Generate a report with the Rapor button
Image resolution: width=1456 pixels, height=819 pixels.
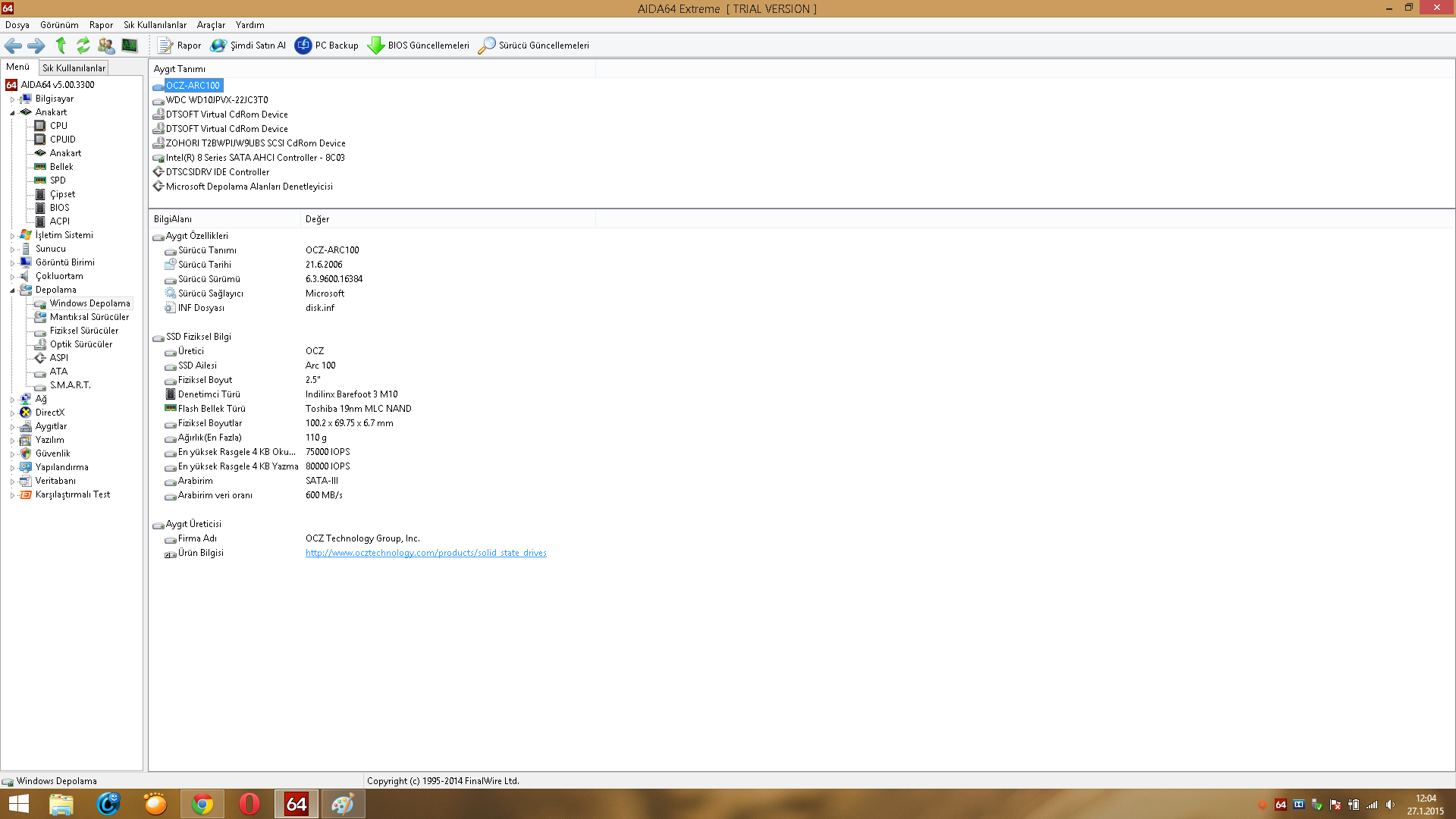click(x=179, y=45)
